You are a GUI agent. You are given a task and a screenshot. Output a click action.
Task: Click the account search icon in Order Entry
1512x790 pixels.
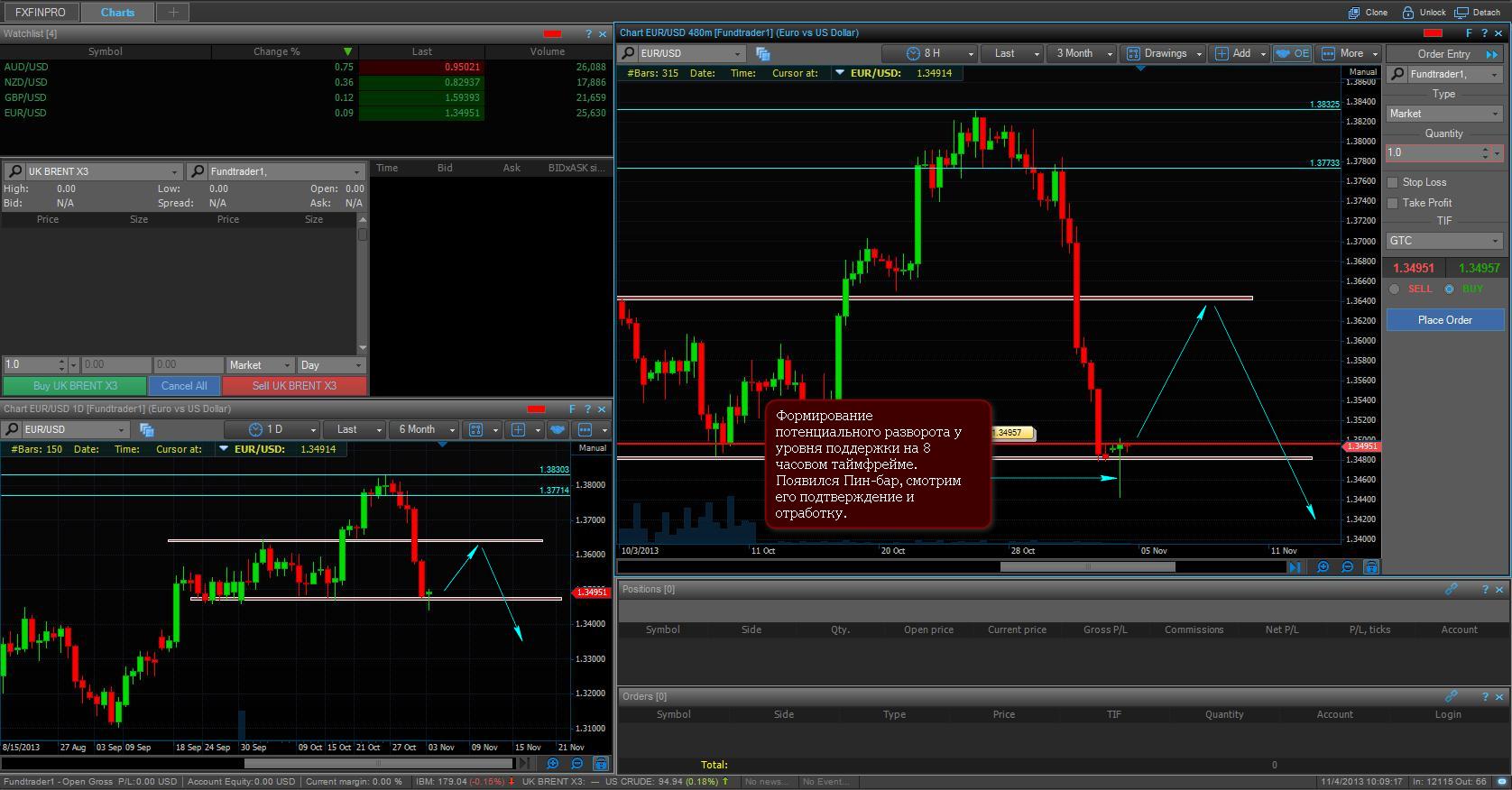click(1397, 74)
